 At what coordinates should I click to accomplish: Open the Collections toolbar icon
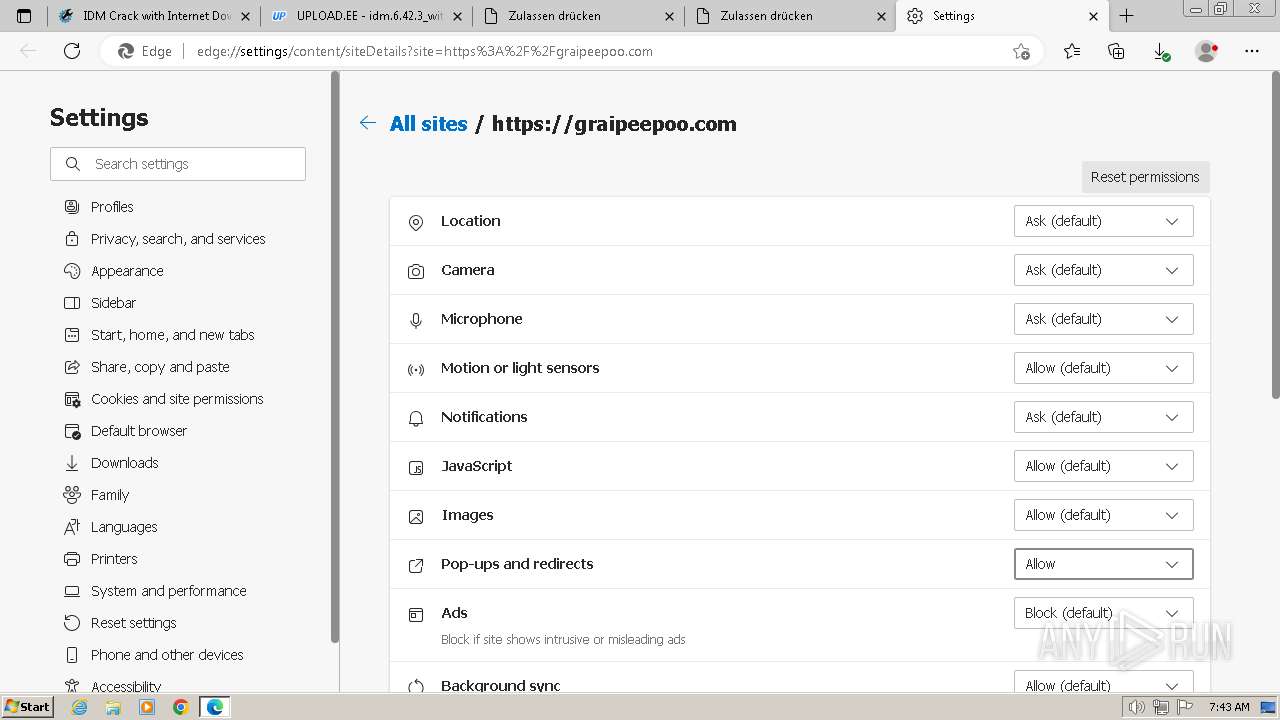(1117, 51)
